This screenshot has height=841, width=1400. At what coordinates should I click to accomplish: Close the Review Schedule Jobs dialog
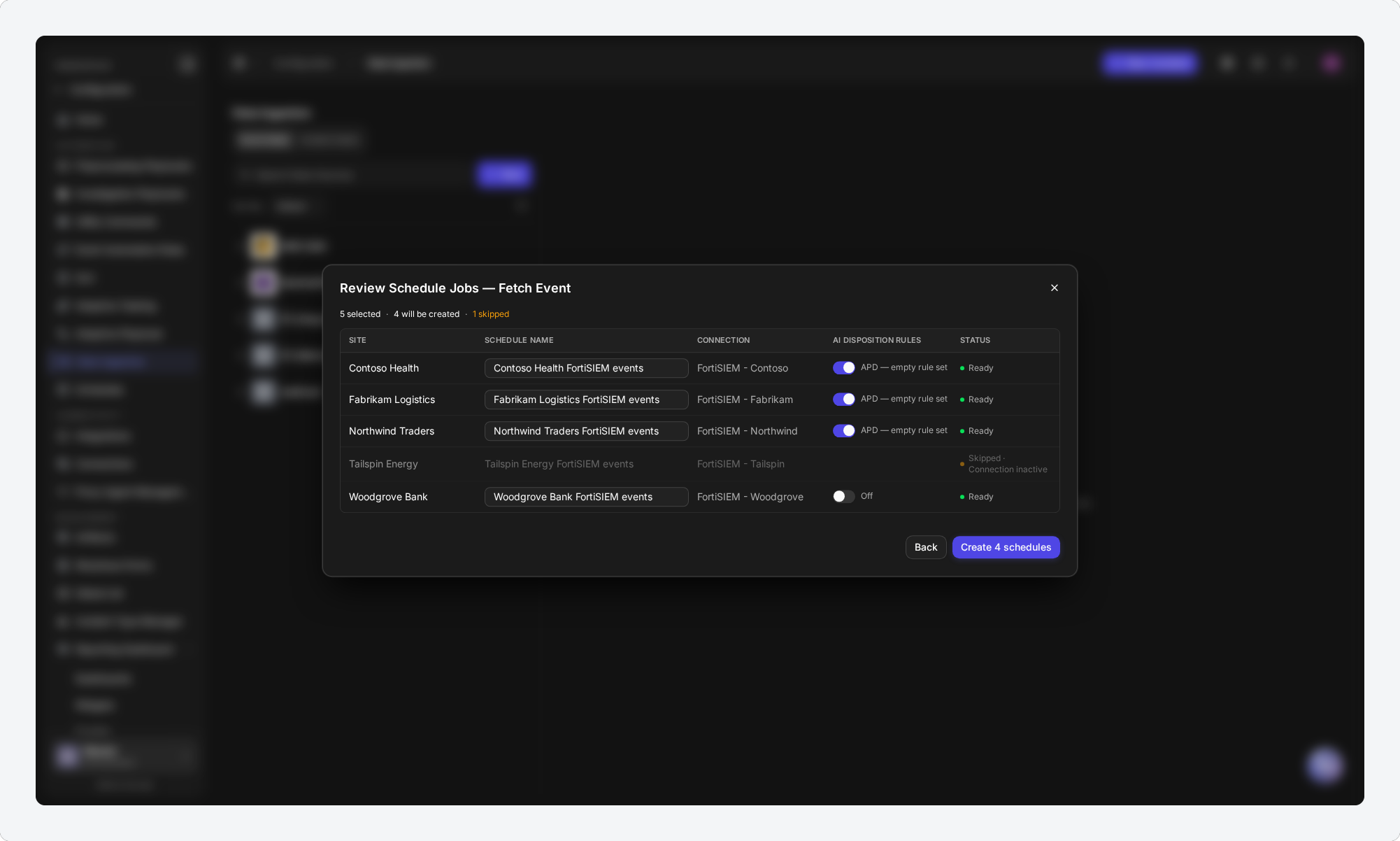coord(1055,288)
